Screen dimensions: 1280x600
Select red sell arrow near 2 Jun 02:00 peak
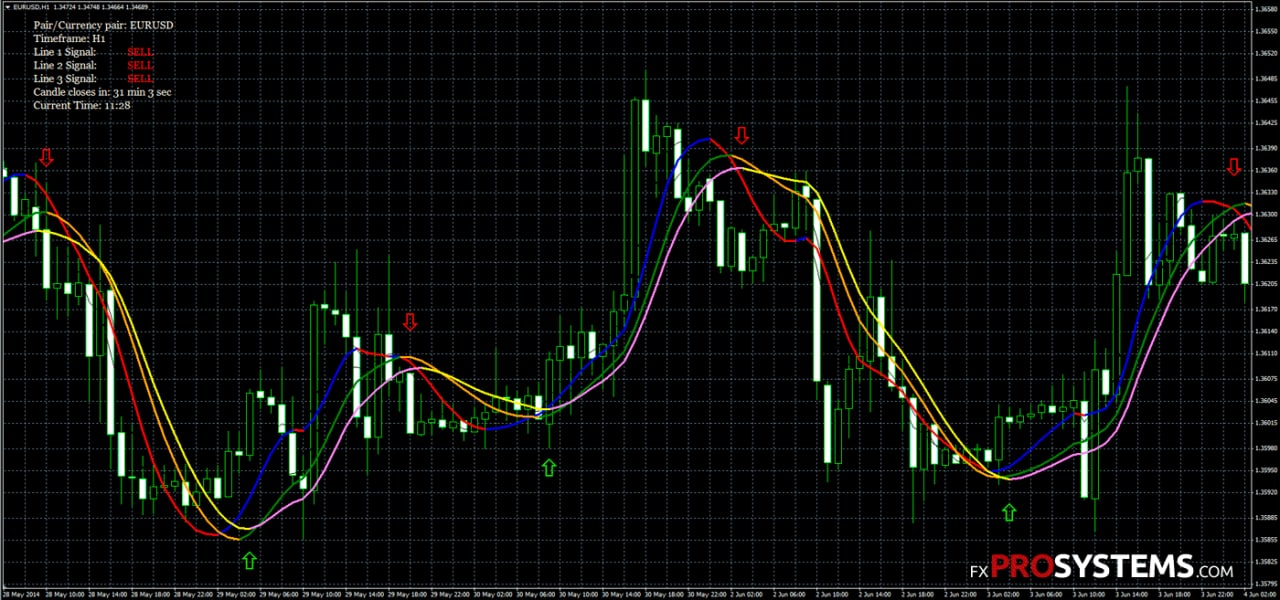[x=741, y=136]
